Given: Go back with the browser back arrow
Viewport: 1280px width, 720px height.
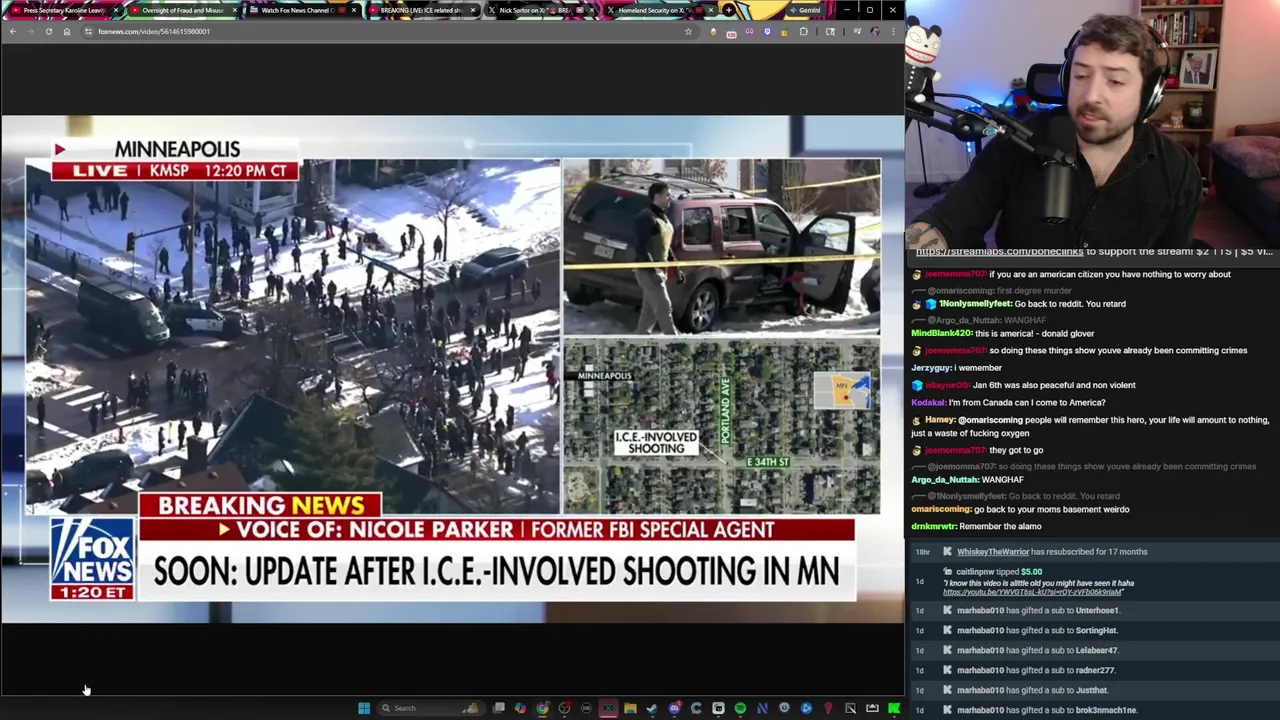Looking at the screenshot, I should coord(12,31).
